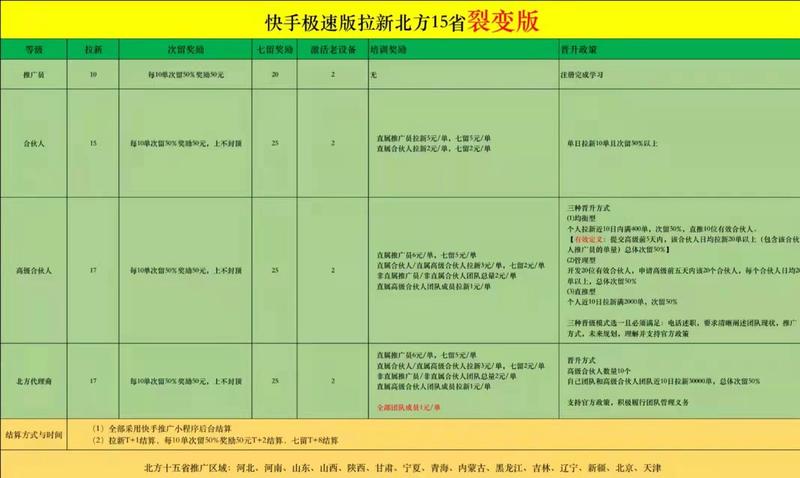Click the '高级合伙人' level cell
Viewport: 800px width, 478px height.
[x=34, y=270]
